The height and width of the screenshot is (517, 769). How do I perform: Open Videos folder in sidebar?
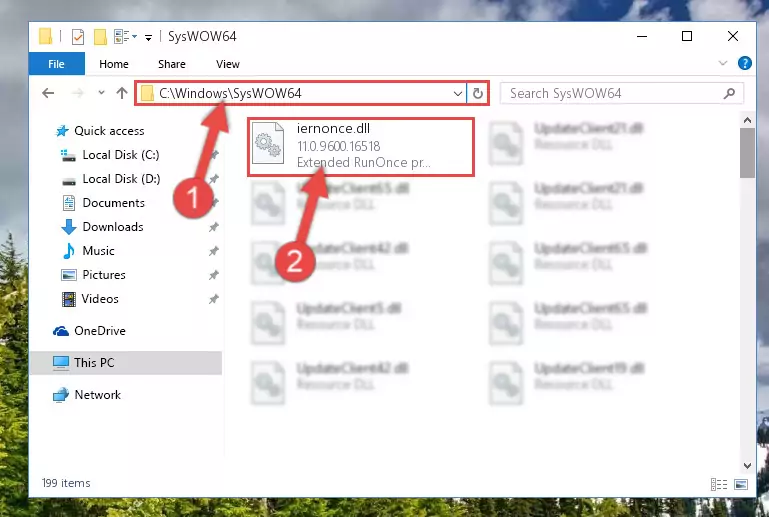click(100, 299)
